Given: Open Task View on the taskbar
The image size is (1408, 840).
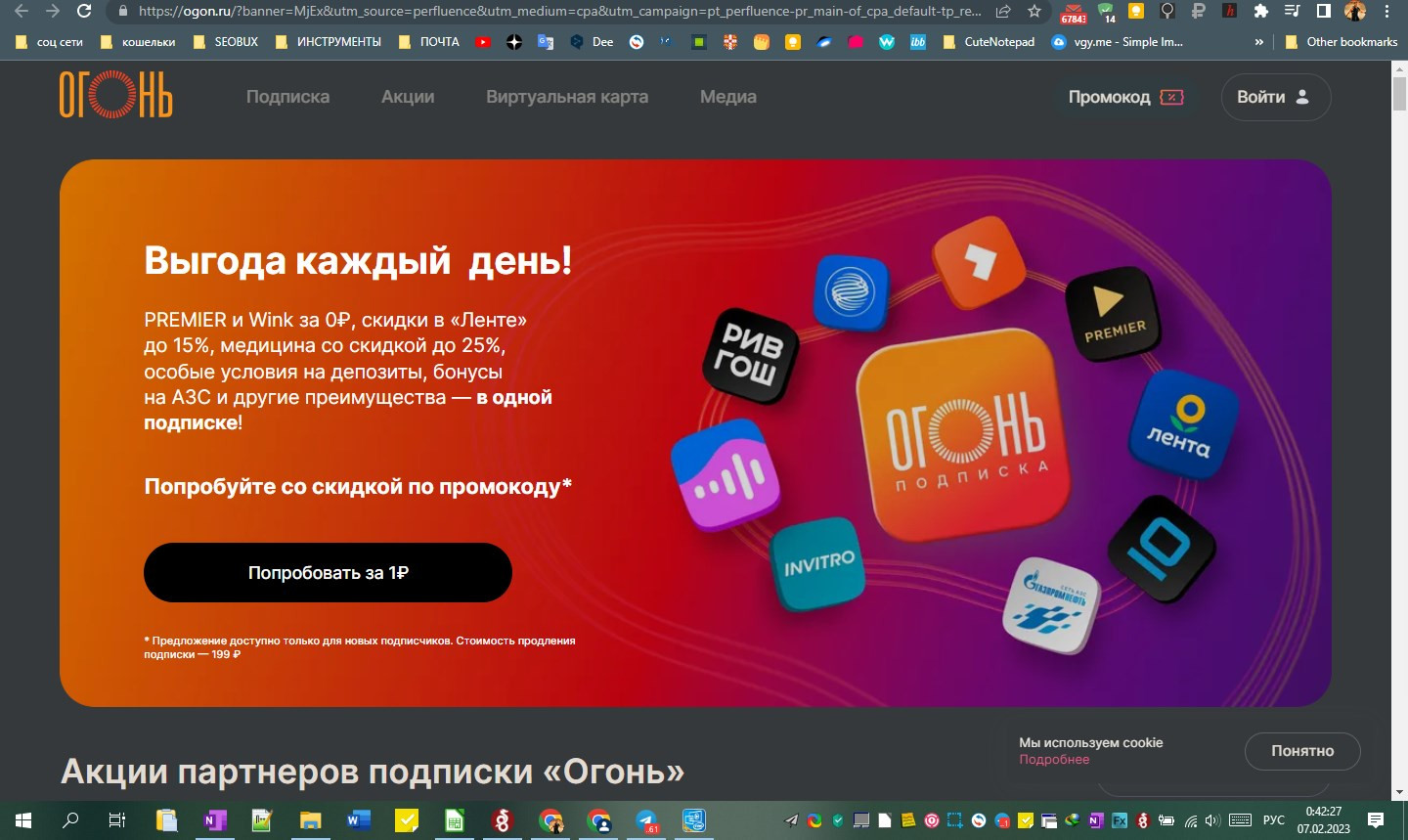Looking at the screenshot, I should click(x=117, y=820).
